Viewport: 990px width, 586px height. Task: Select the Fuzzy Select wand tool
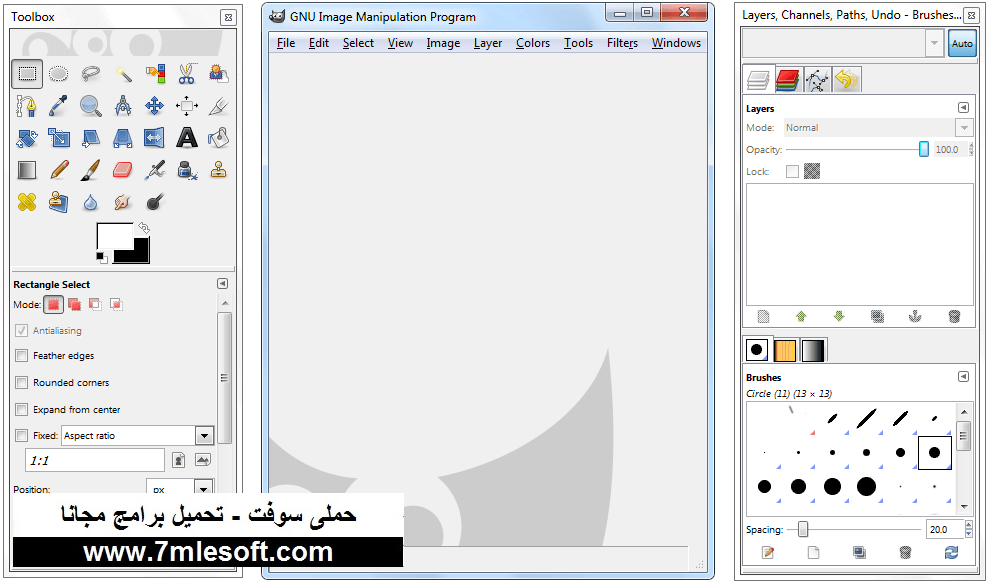[x=123, y=74]
